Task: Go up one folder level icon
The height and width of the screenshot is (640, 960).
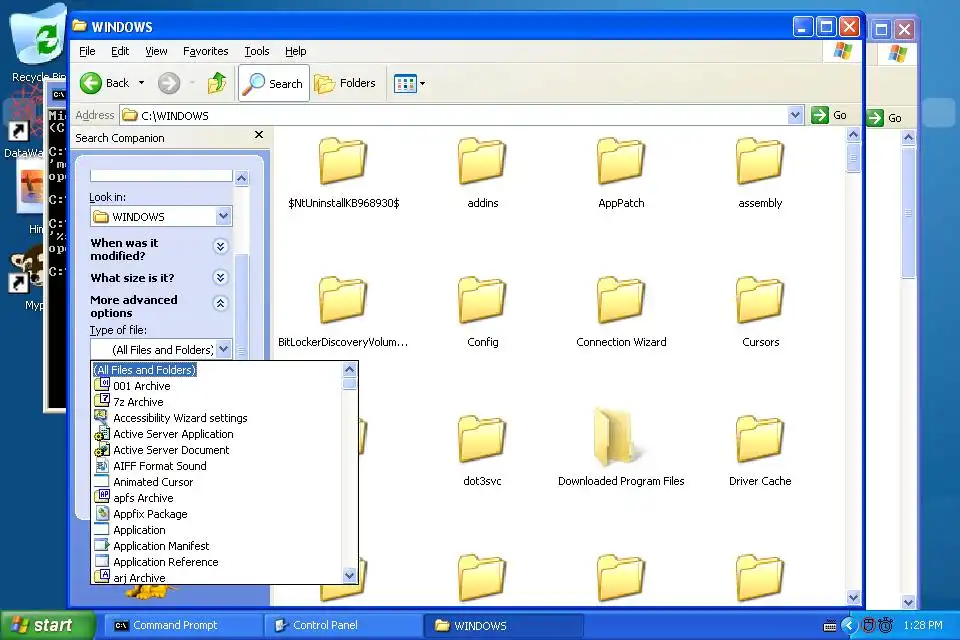Action: tap(217, 83)
